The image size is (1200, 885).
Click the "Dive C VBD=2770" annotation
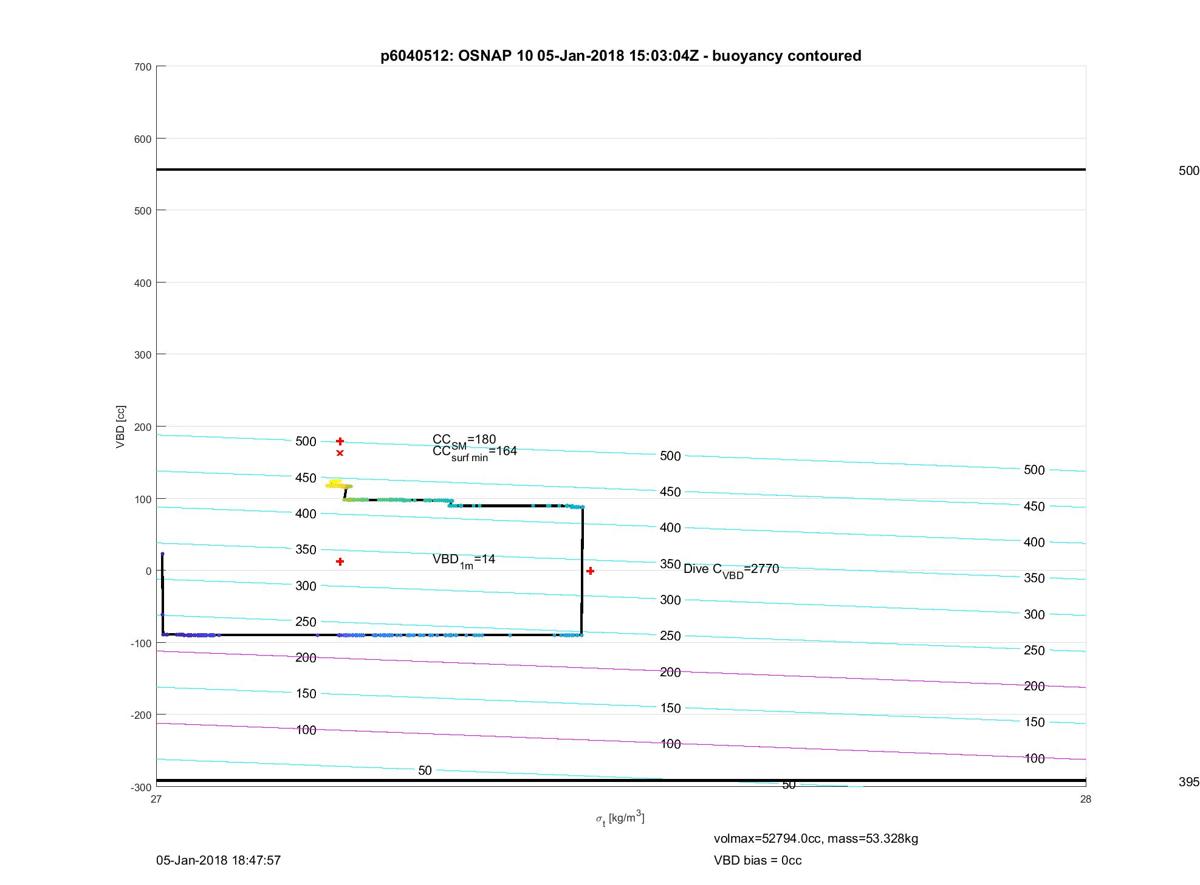[731, 569]
